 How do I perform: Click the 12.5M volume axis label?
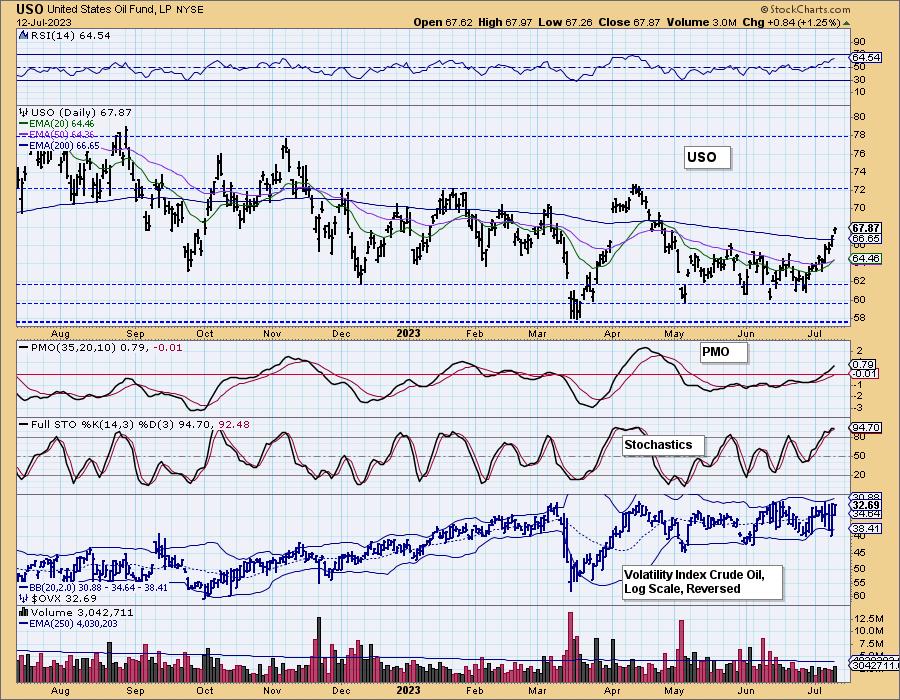(870, 619)
